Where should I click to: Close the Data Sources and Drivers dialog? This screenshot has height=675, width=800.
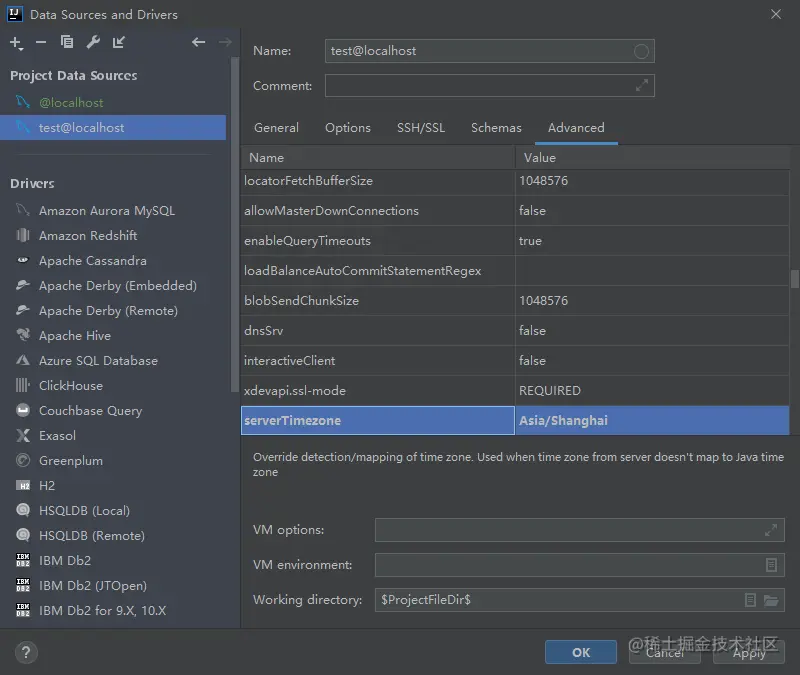(x=776, y=14)
